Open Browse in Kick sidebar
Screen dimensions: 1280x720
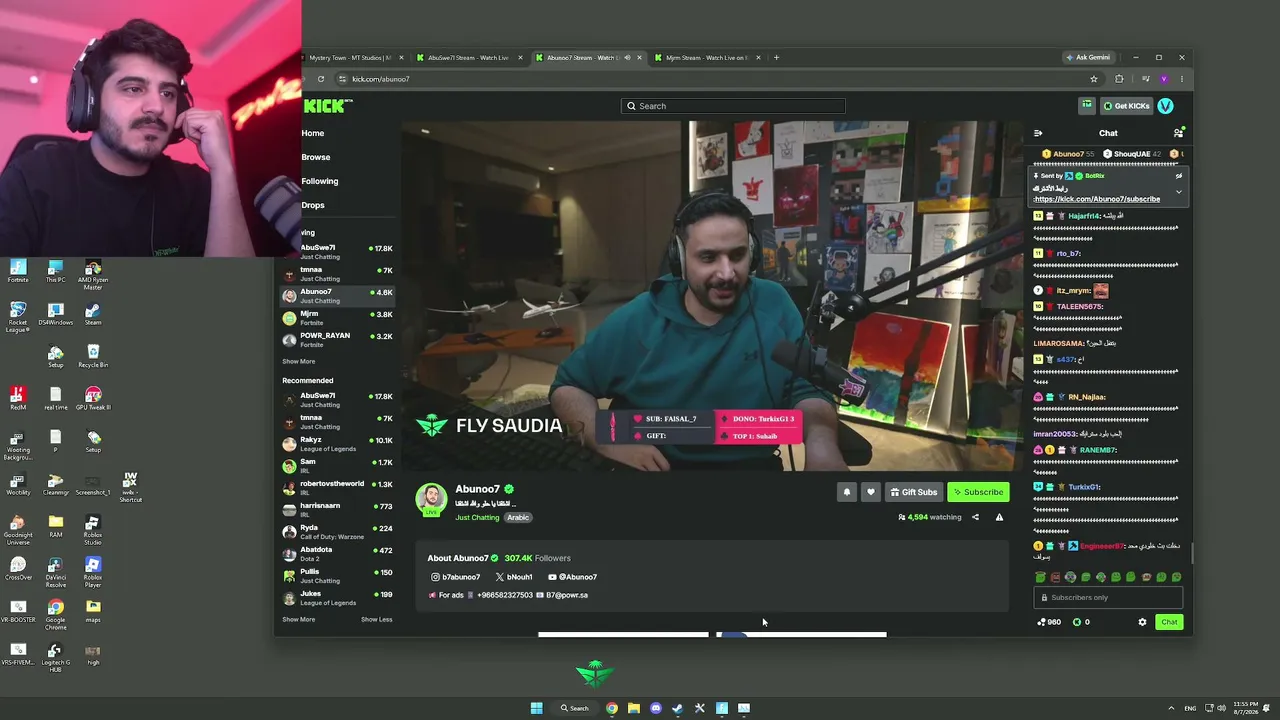point(316,157)
